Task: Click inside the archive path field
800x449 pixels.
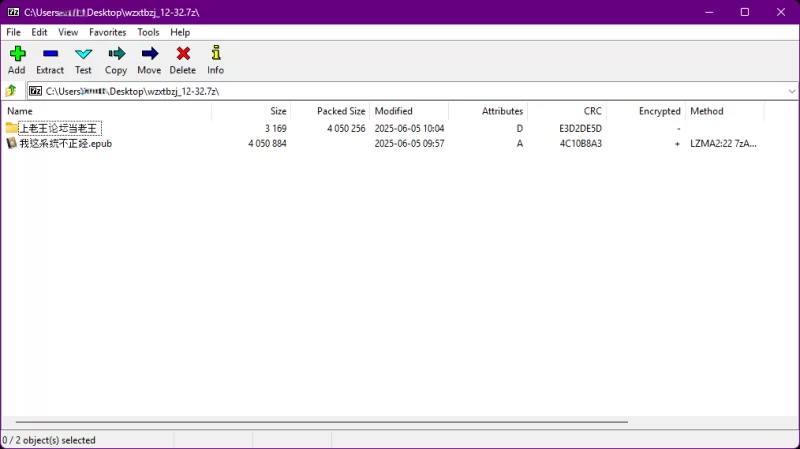Action: (400, 91)
